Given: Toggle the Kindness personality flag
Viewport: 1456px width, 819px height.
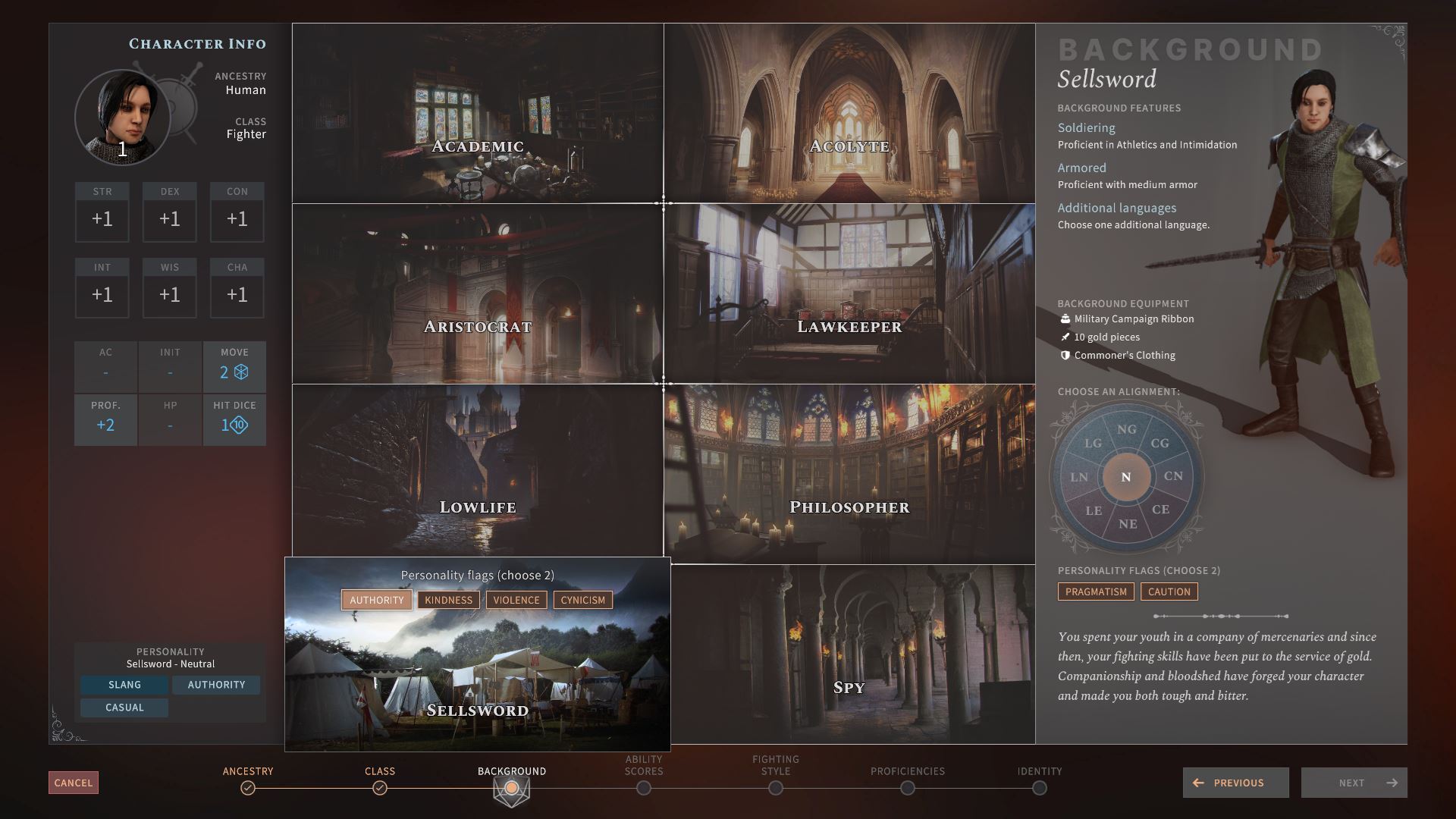Looking at the screenshot, I should click(x=448, y=600).
